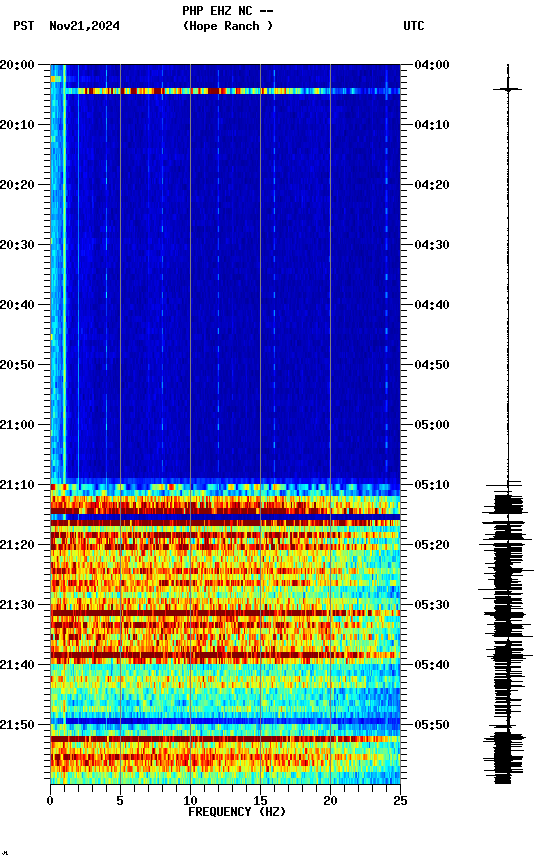Click the 04:00 UTC time label
This screenshot has height=864, width=552.
pyautogui.click(x=432, y=65)
